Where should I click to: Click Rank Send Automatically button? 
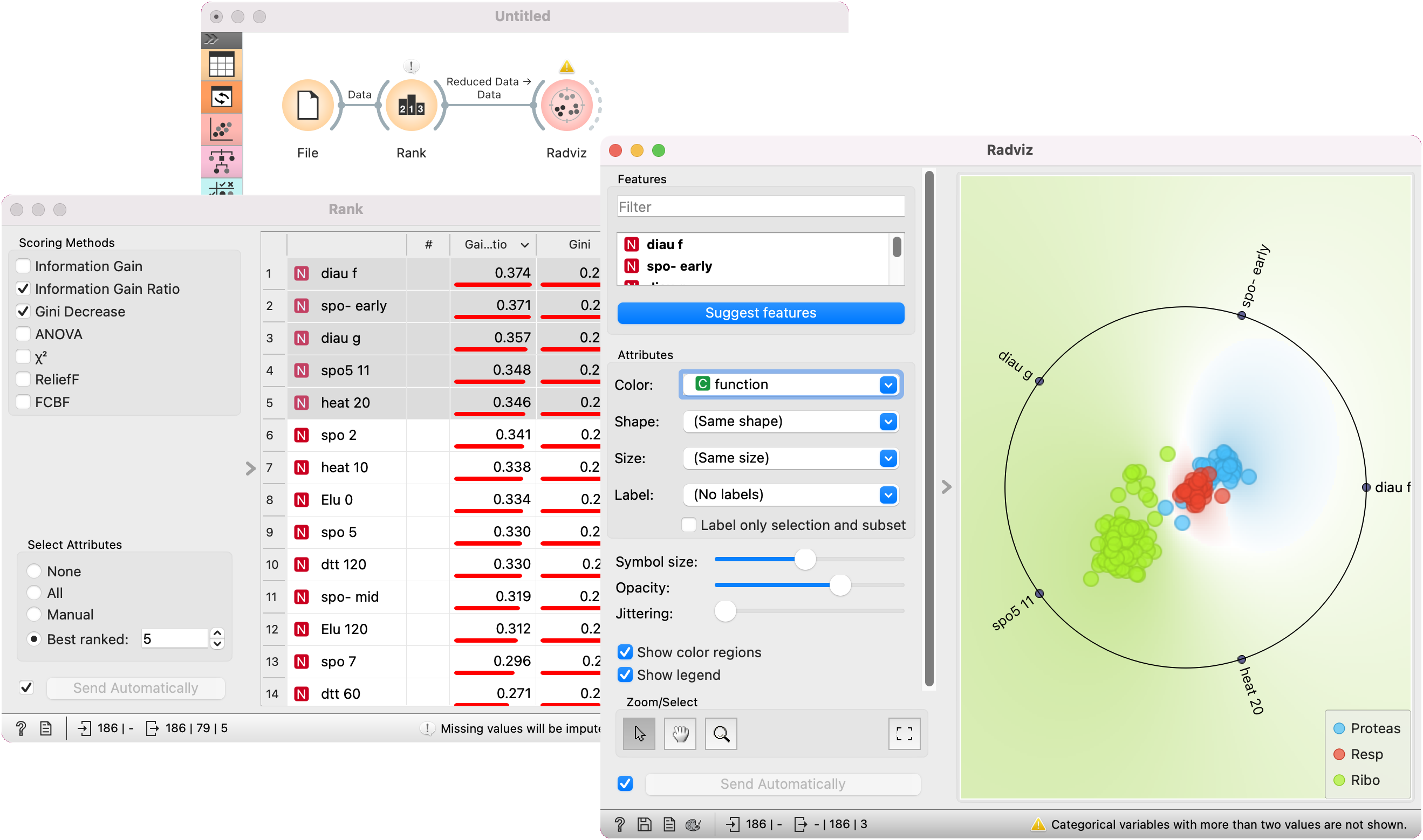[135, 688]
